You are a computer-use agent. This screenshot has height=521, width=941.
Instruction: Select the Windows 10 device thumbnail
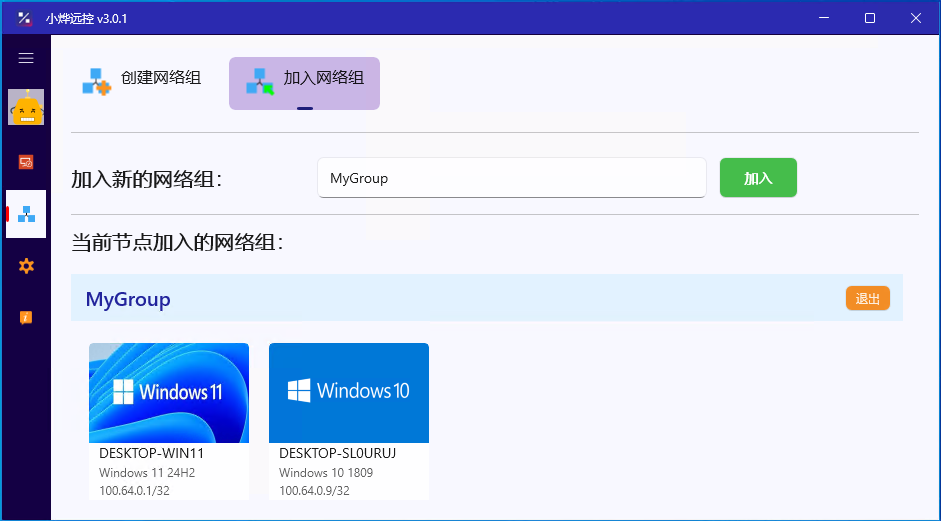click(x=349, y=393)
